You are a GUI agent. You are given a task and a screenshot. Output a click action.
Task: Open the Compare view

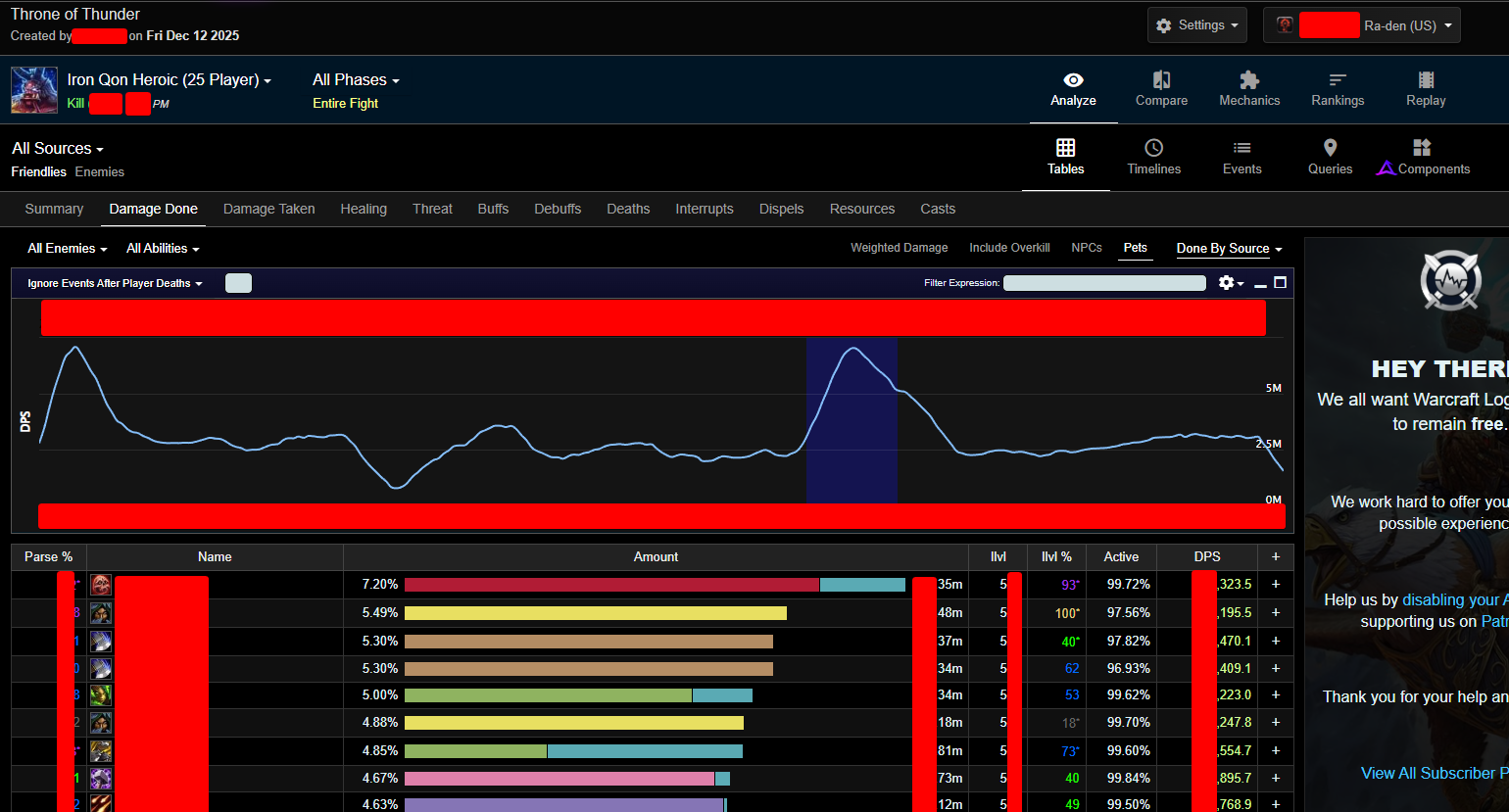[1161, 89]
